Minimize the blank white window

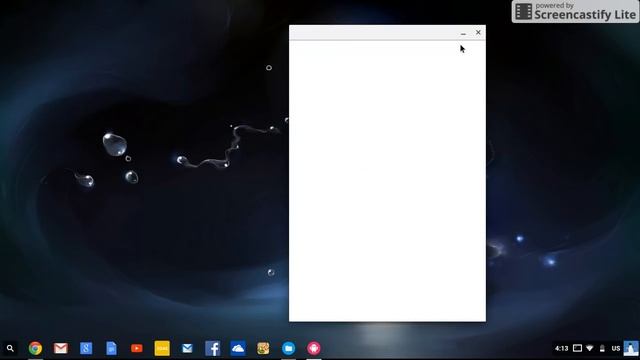463,33
